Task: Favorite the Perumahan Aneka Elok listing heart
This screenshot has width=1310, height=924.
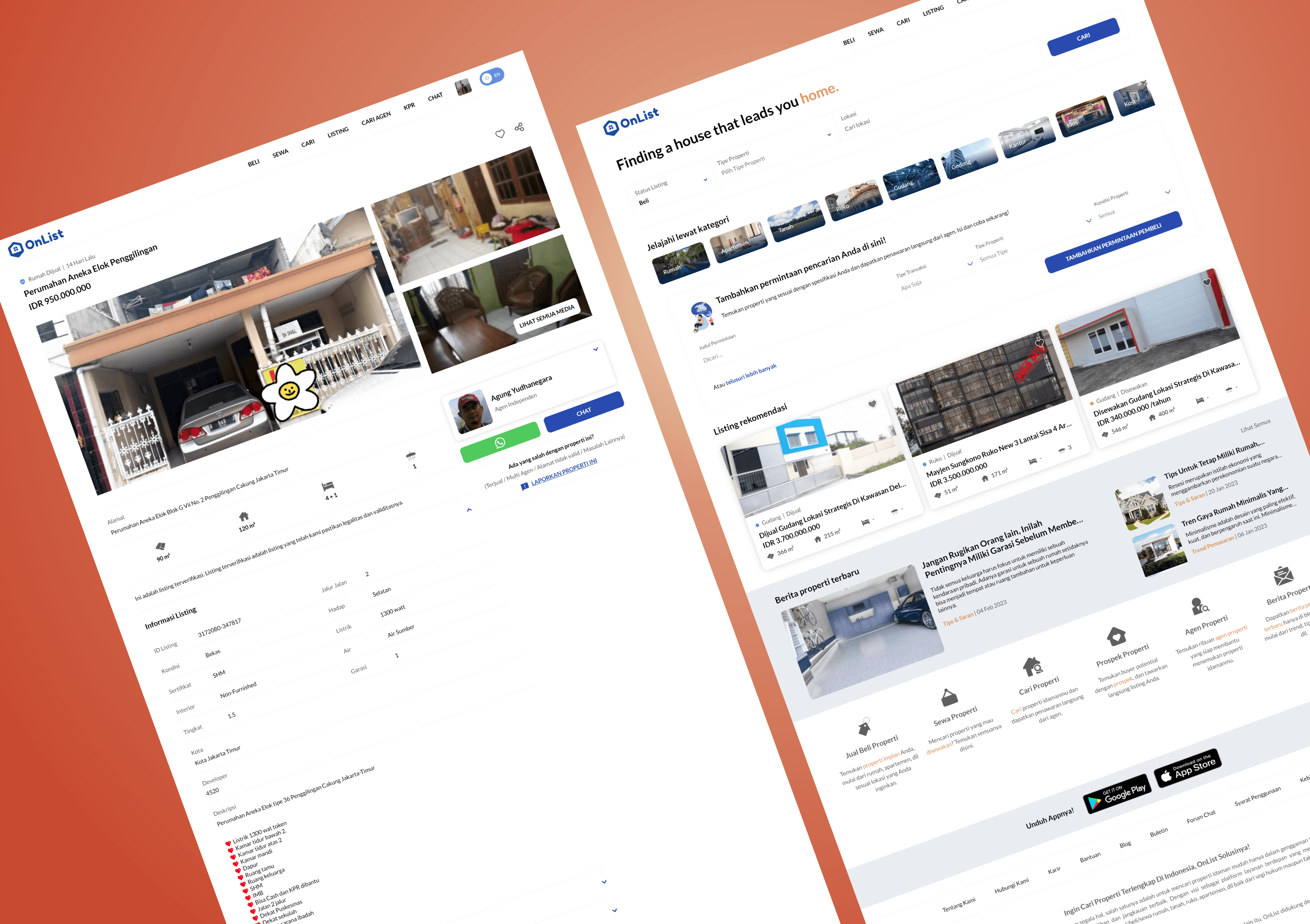Action: pos(500,133)
